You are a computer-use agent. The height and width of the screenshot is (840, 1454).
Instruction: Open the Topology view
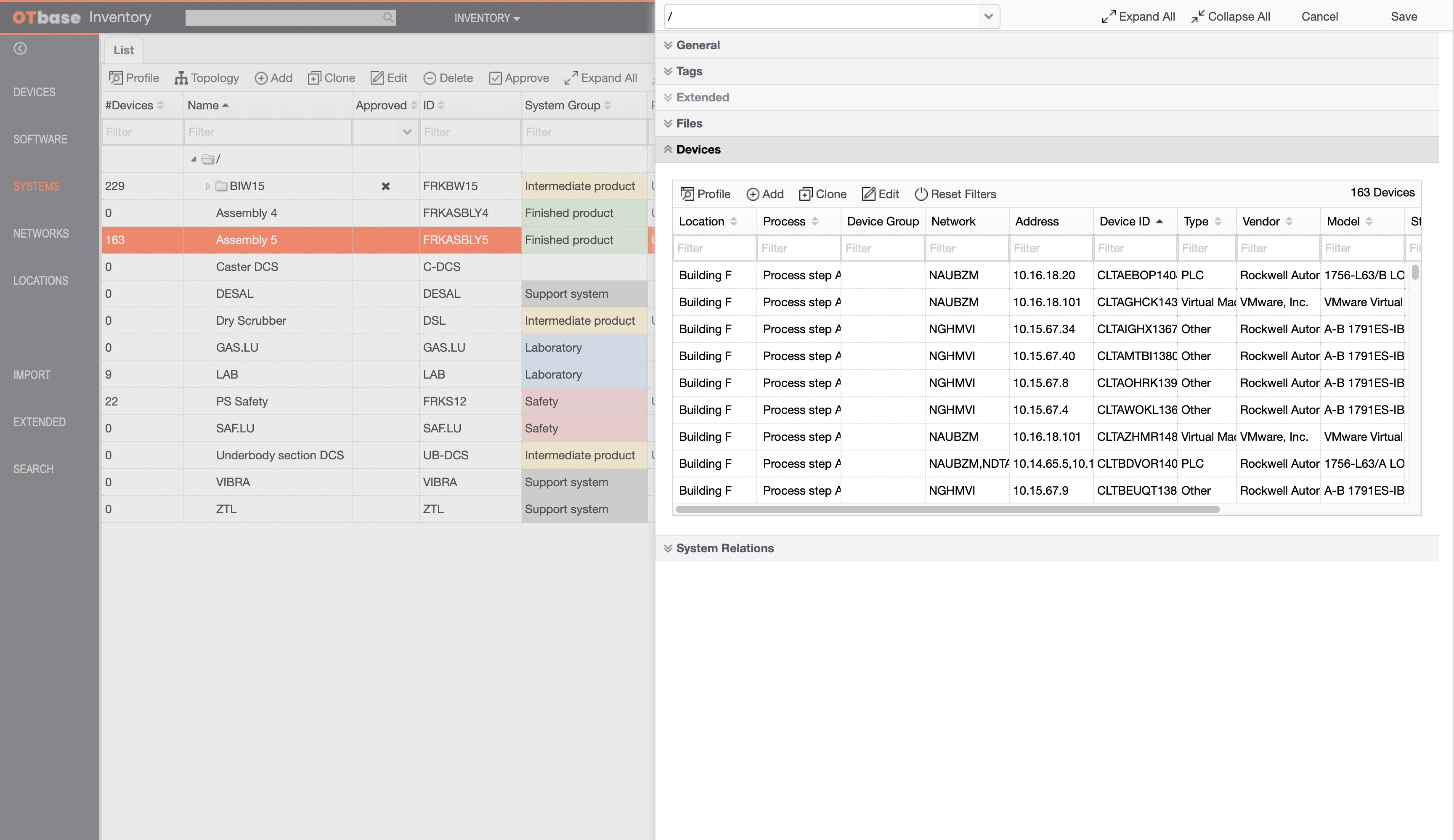pos(207,78)
